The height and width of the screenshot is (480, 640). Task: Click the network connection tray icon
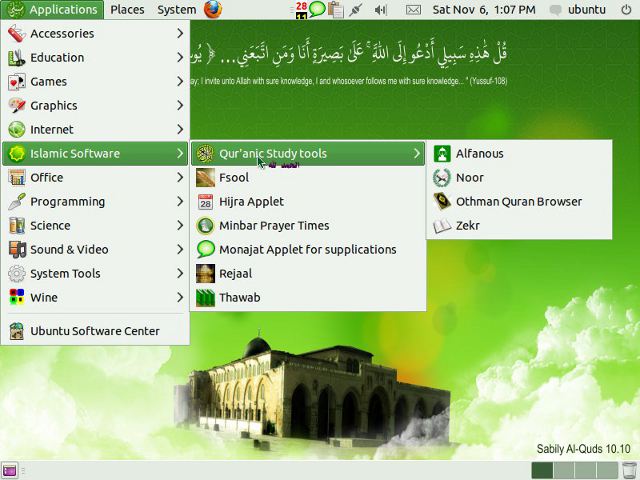coord(356,10)
